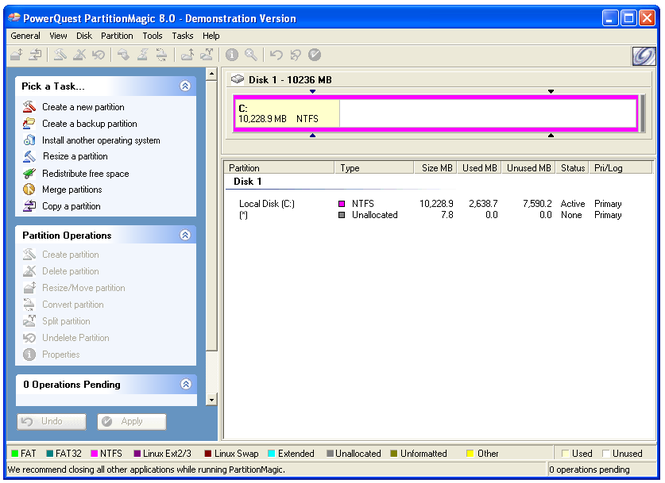The image size is (665, 483).
Task: Click the Create a backup partition icon
Action: click(x=29, y=124)
